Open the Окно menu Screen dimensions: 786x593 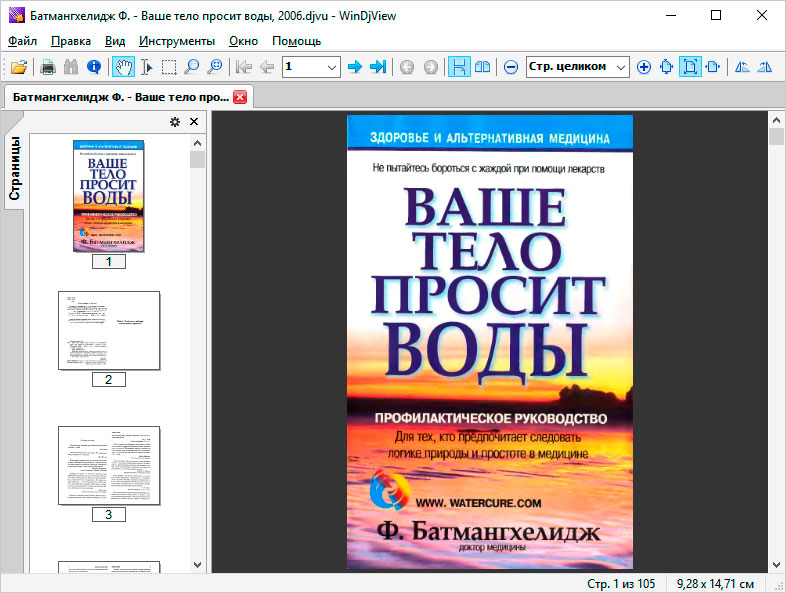click(244, 41)
